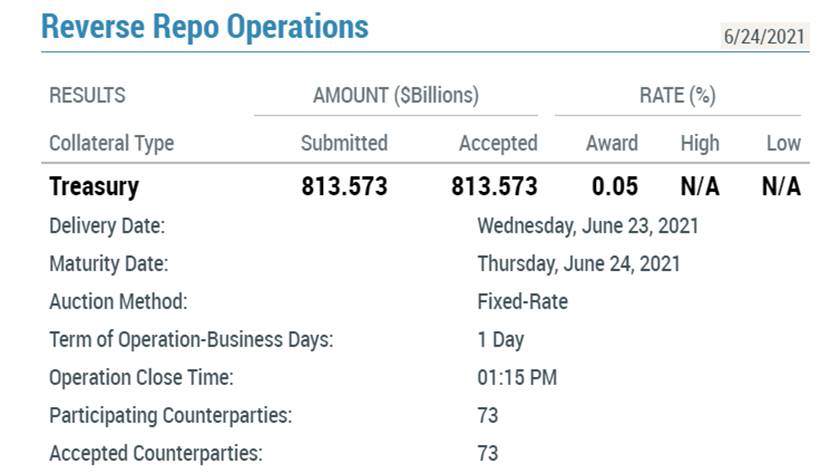Select the Fixed-Rate auction method value
Image resolution: width=830 pixels, height=473 pixels.
tap(522, 302)
